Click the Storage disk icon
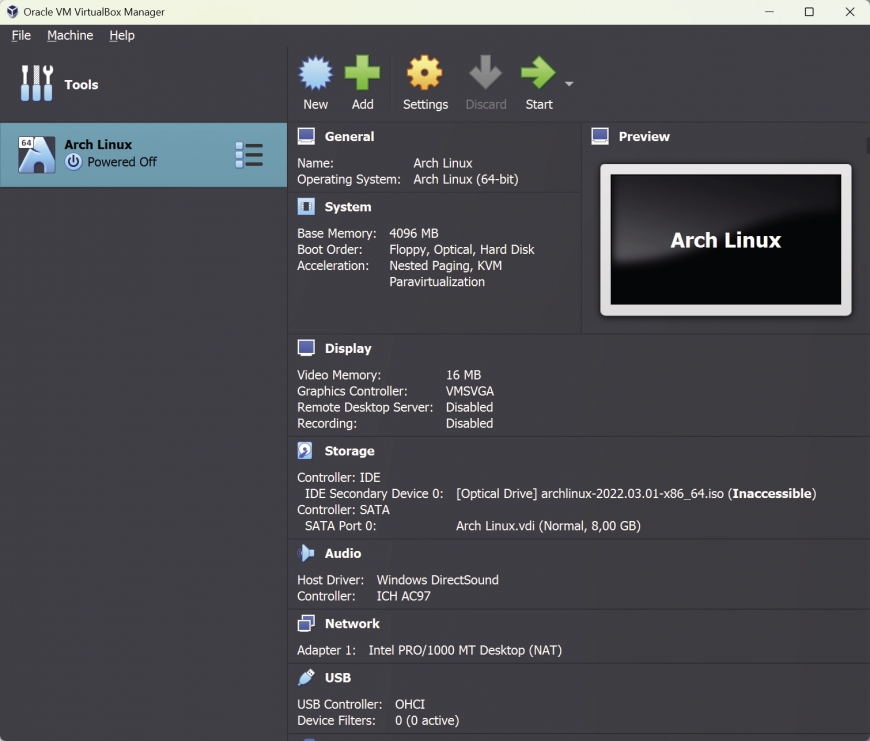Screen dimensions: 870x741 (x=305, y=451)
